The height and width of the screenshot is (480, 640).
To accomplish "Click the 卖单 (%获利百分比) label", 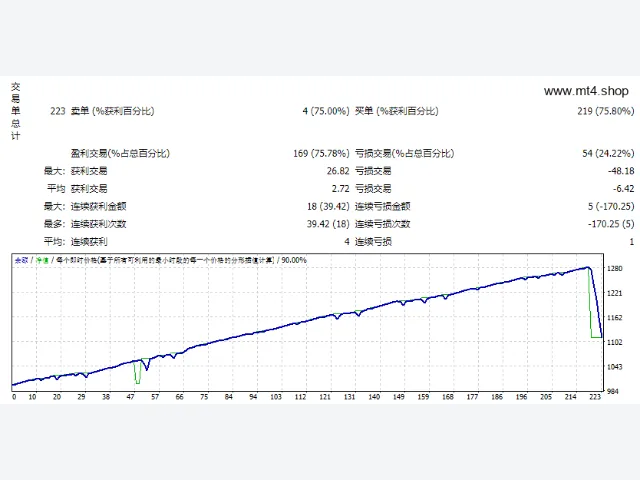I will 113,111.
